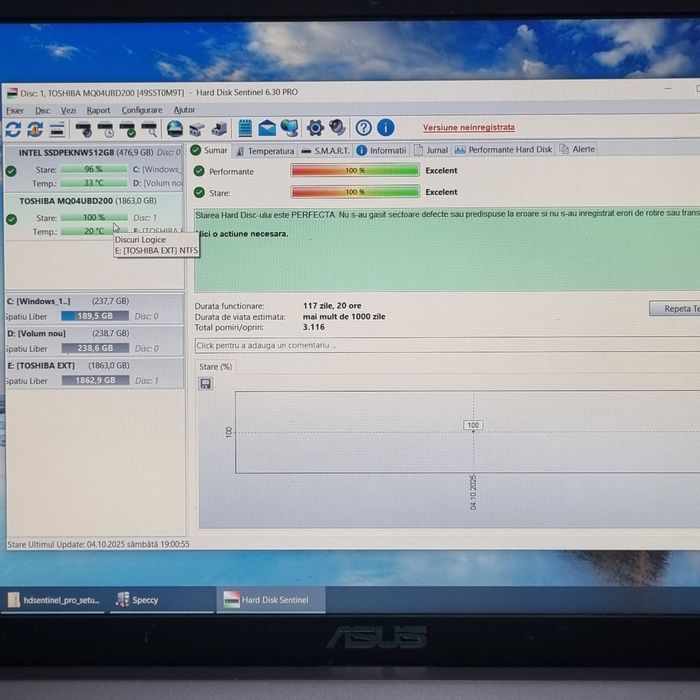This screenshot has height=700, width=700.
Task: Click the floppy save icon under Stare (%)
Action: point(205,384)
